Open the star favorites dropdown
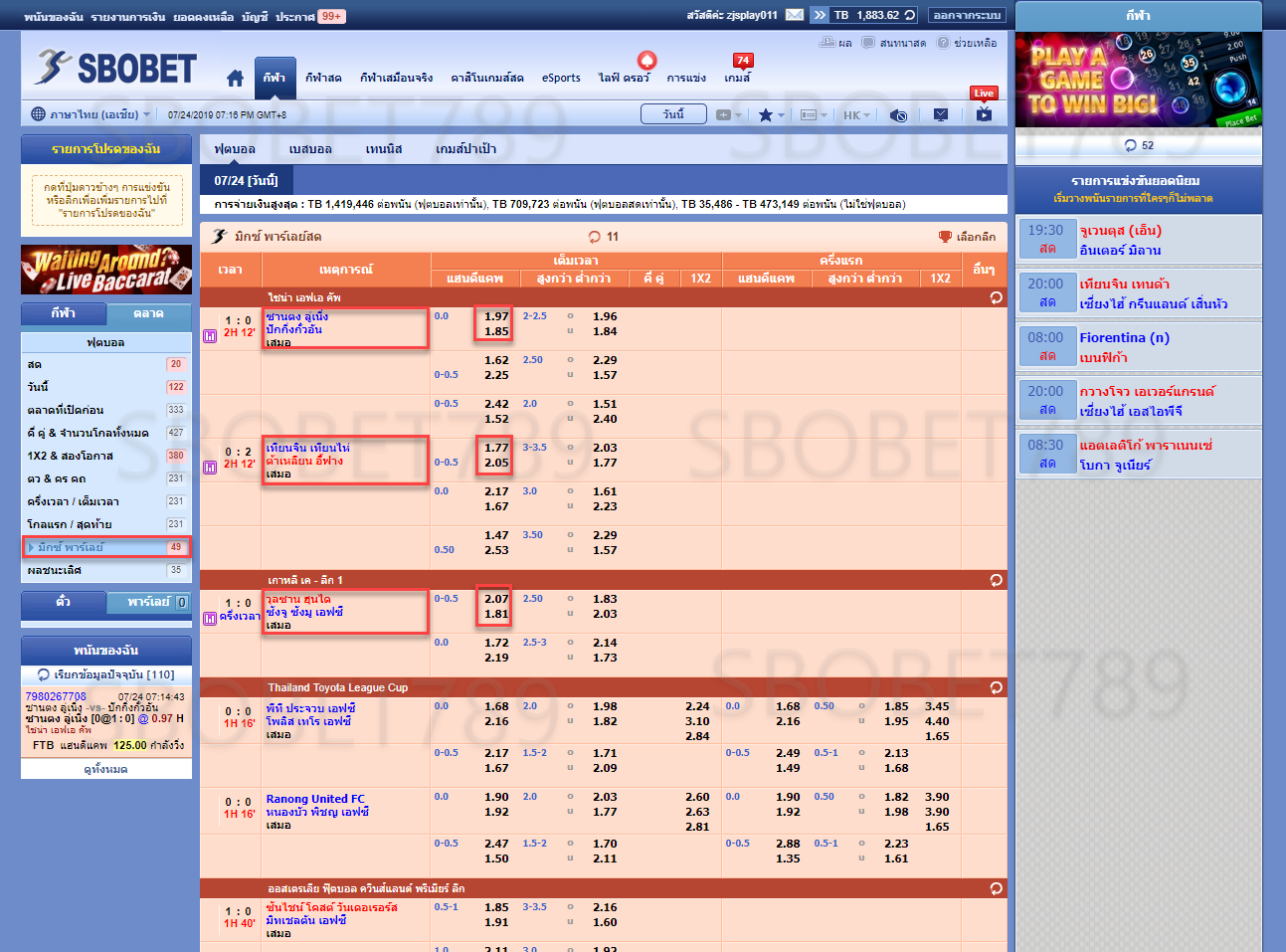The height and width of the screenshot is (952, 1286). tap(771, 115)
